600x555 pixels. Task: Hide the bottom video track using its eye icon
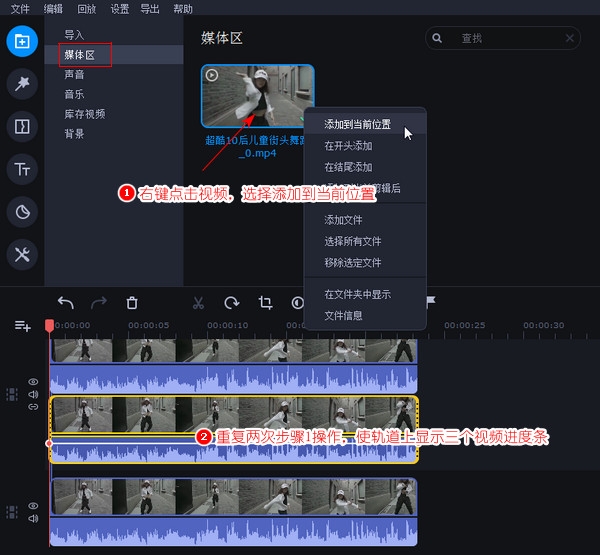click(x=33, y=506)
